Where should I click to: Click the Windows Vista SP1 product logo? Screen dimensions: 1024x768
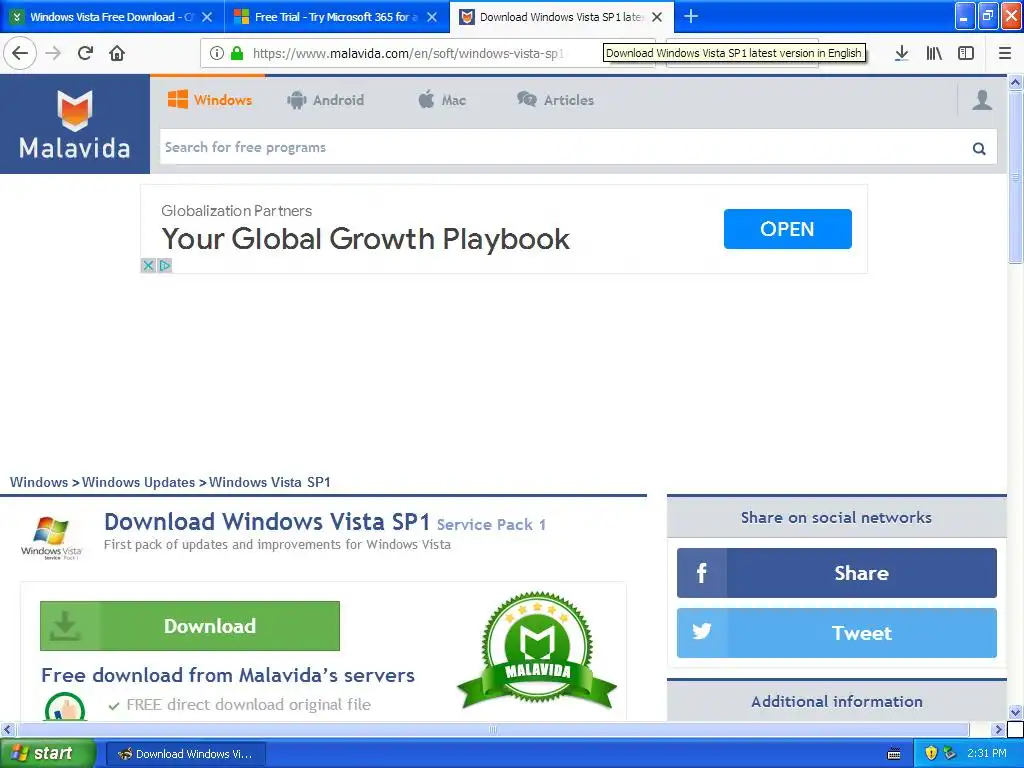click(51, 537)
